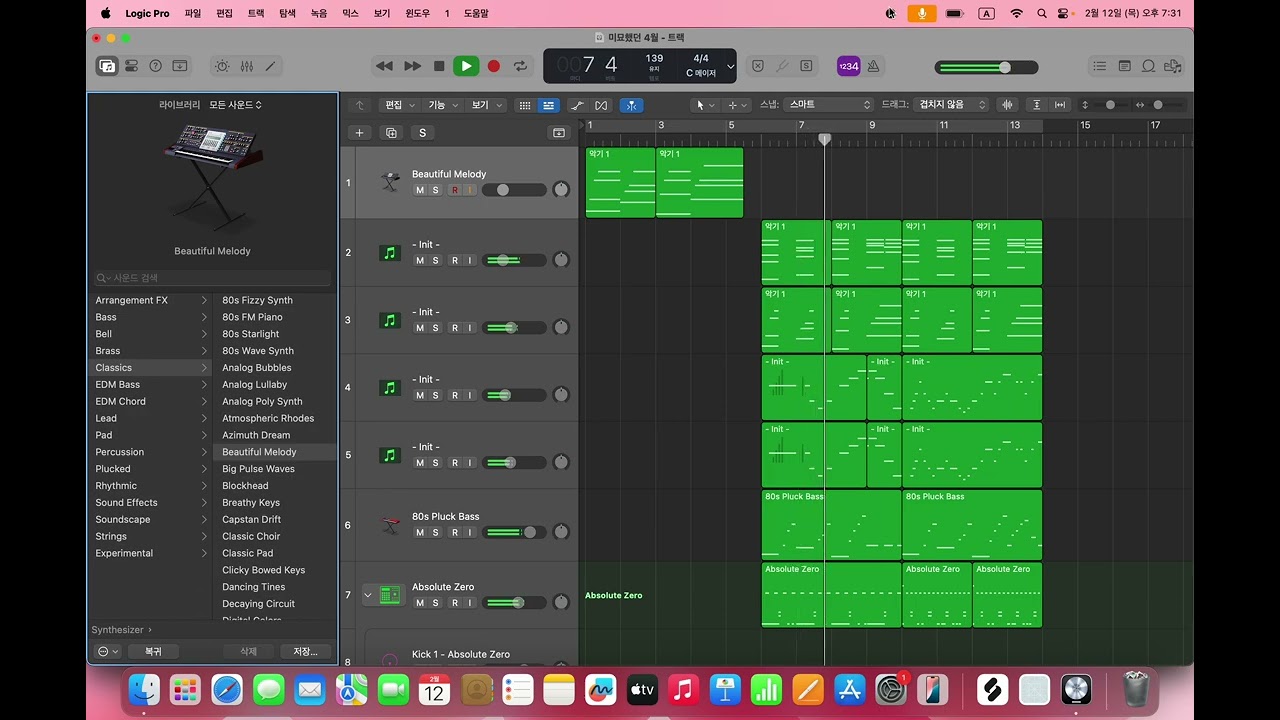Open the 보기 dropdown in tracks toolbar
Screen dimensions: 1280x720
[485, 105]
